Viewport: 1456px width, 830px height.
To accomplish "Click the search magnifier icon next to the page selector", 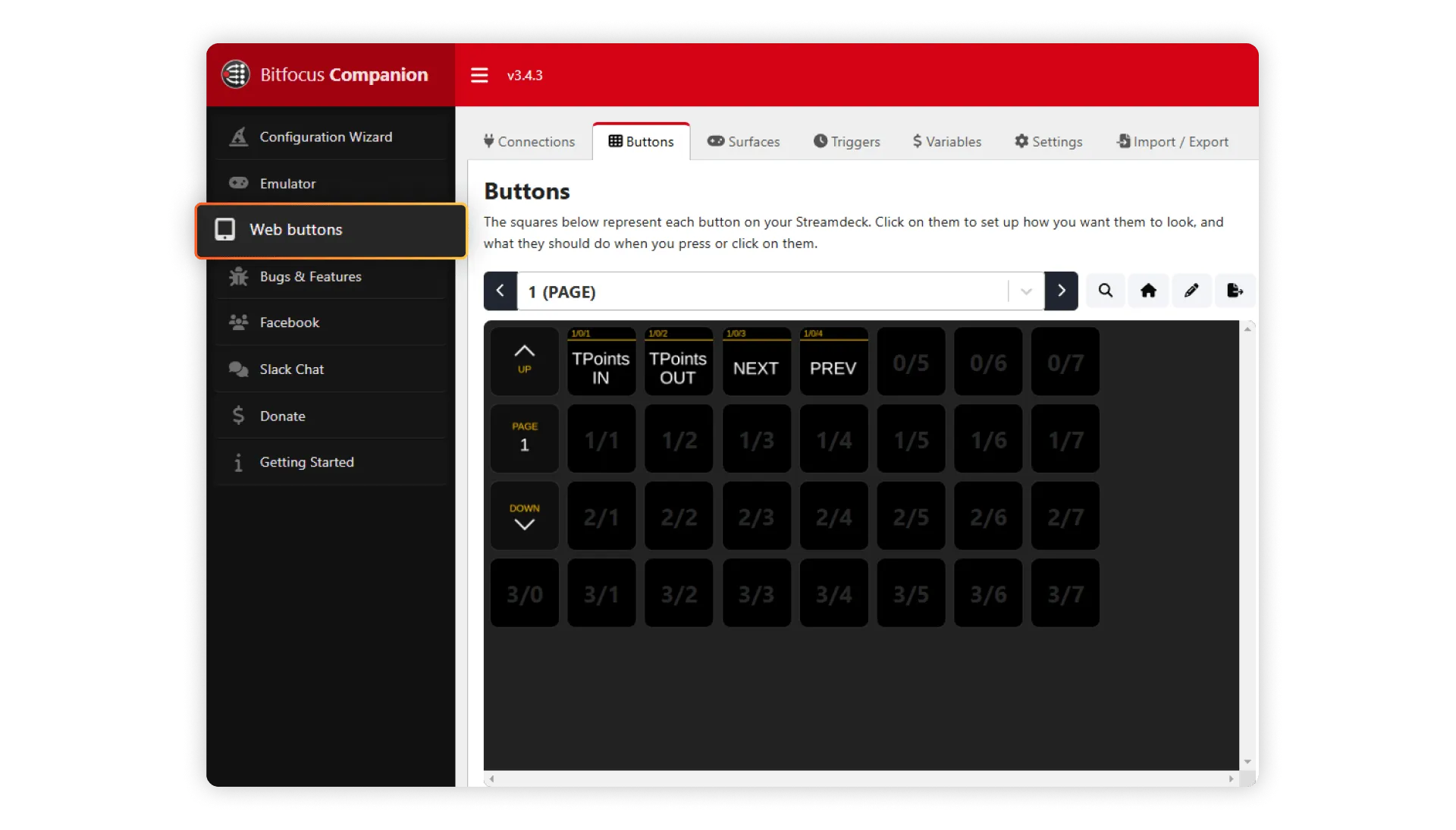I will 1106,291.
